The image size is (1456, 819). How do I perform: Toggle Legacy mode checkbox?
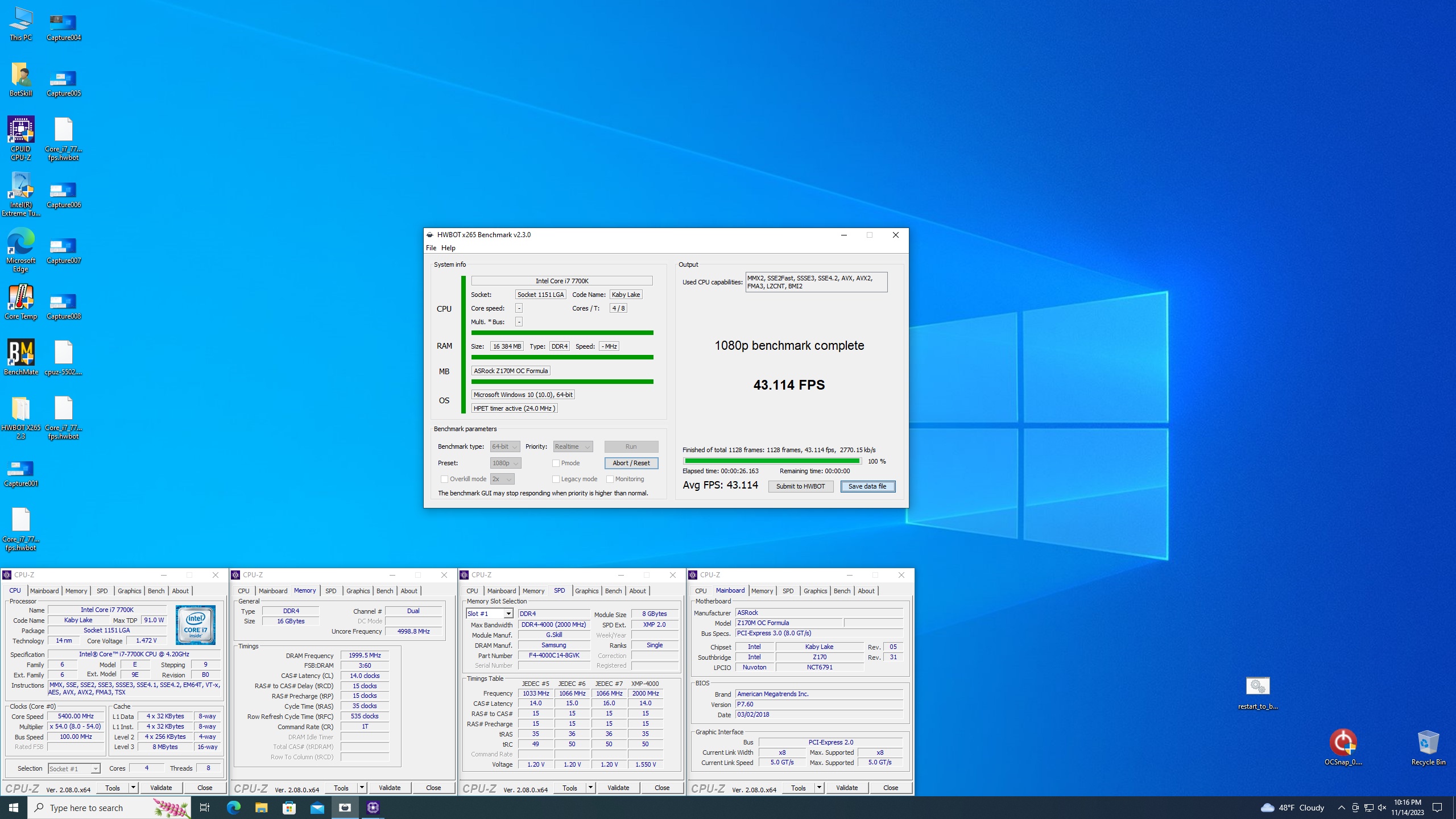(556, 479)
